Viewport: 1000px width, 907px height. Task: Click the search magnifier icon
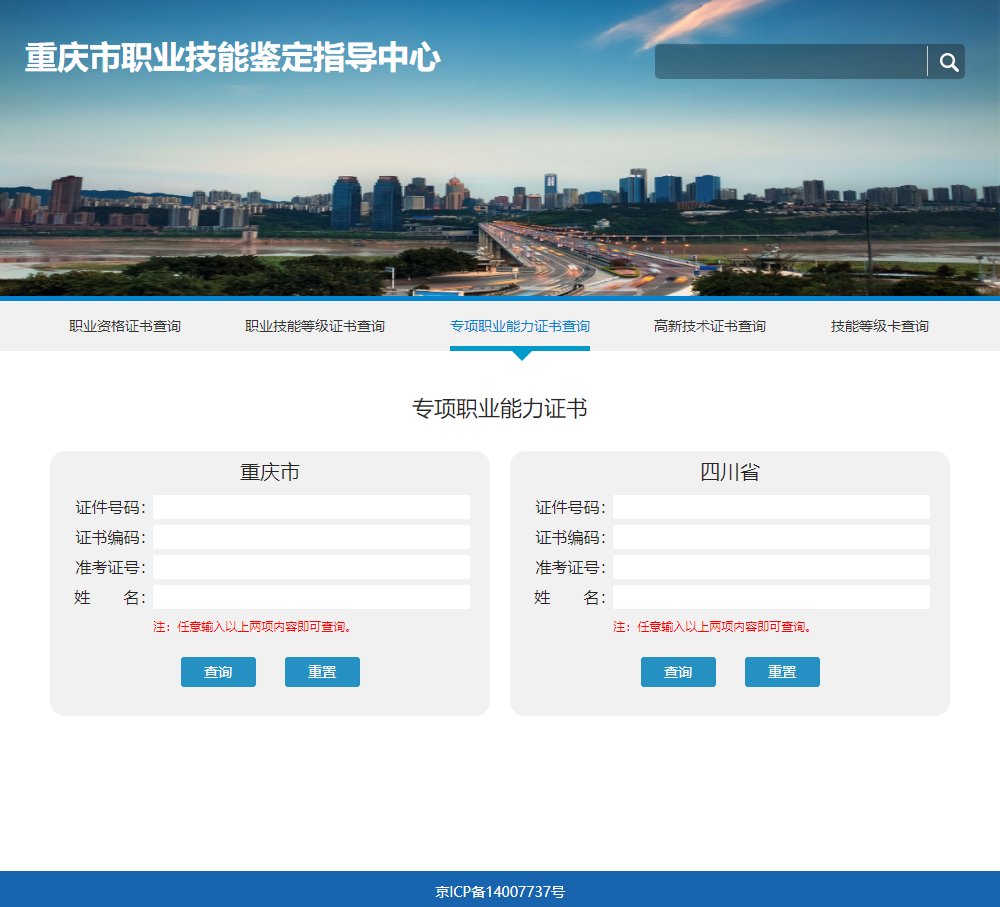pos(946,61)
